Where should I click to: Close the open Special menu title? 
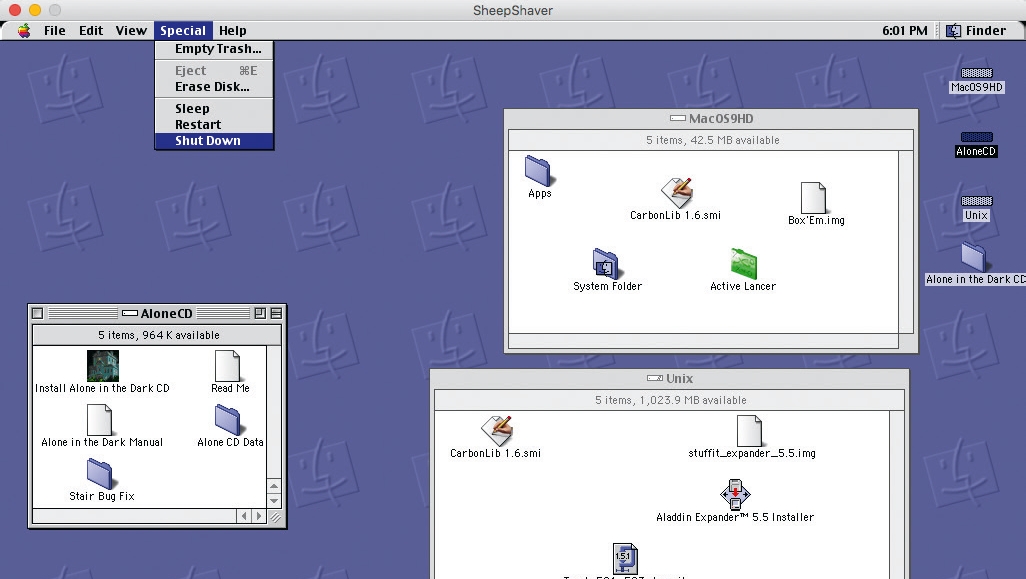pyautogui.click(x=183, y=31)
